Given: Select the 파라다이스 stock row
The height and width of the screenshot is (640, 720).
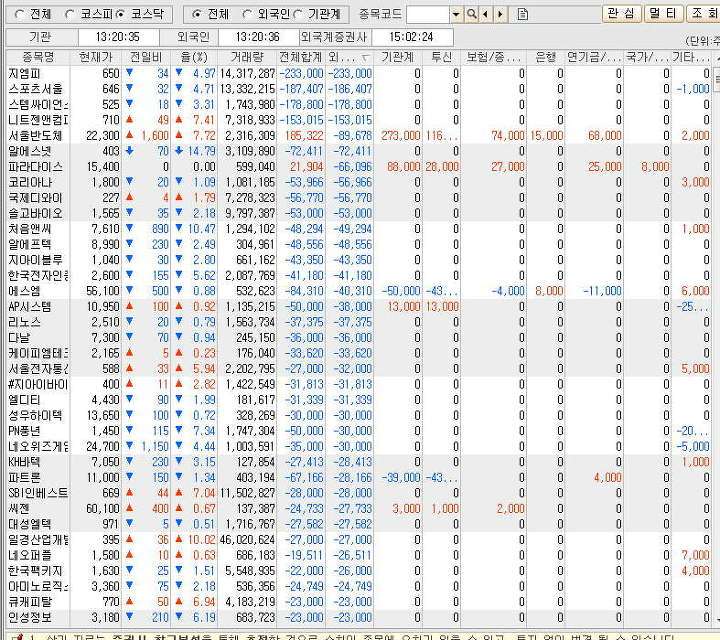Looking at the screenshot, I should (358, 167).
